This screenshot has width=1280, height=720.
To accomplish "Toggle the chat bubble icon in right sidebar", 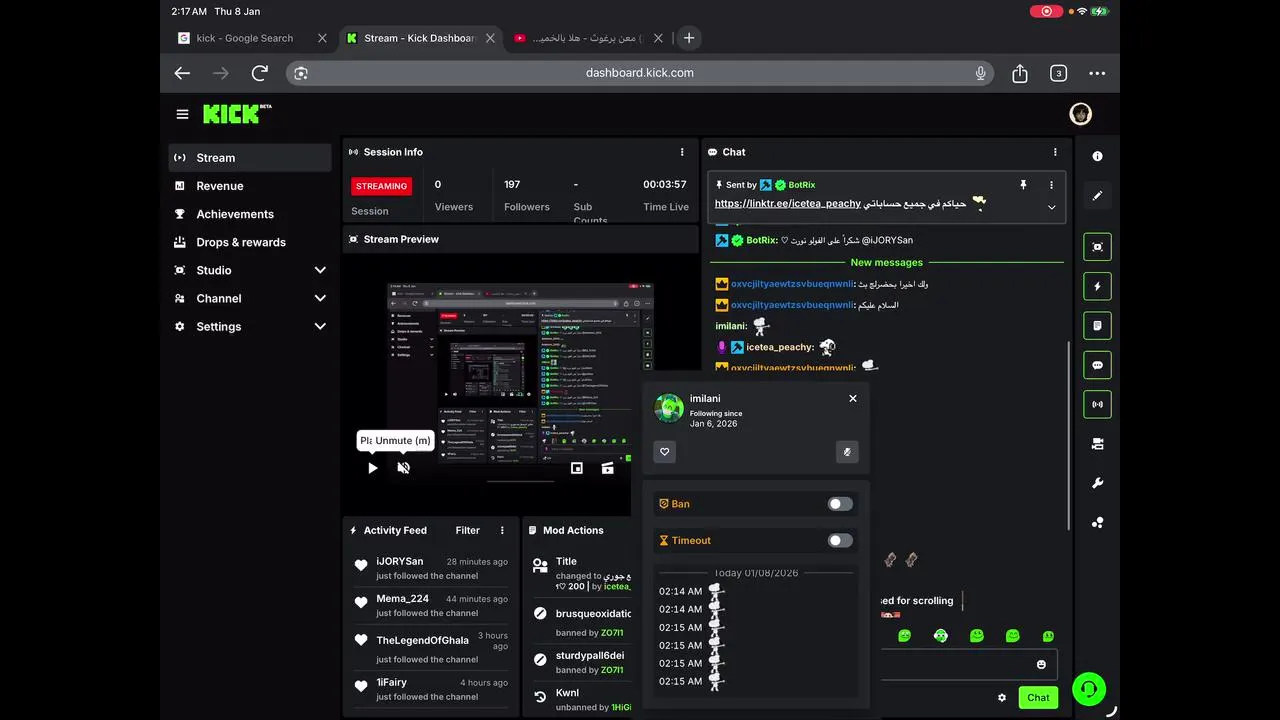I will tap(1097, 365).
